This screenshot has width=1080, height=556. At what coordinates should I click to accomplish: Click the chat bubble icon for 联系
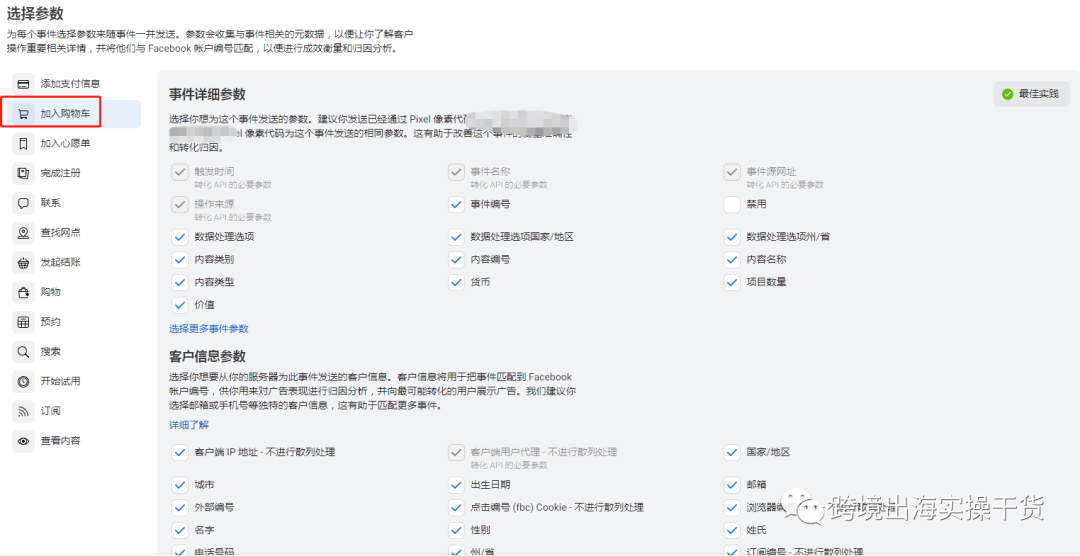23,203
